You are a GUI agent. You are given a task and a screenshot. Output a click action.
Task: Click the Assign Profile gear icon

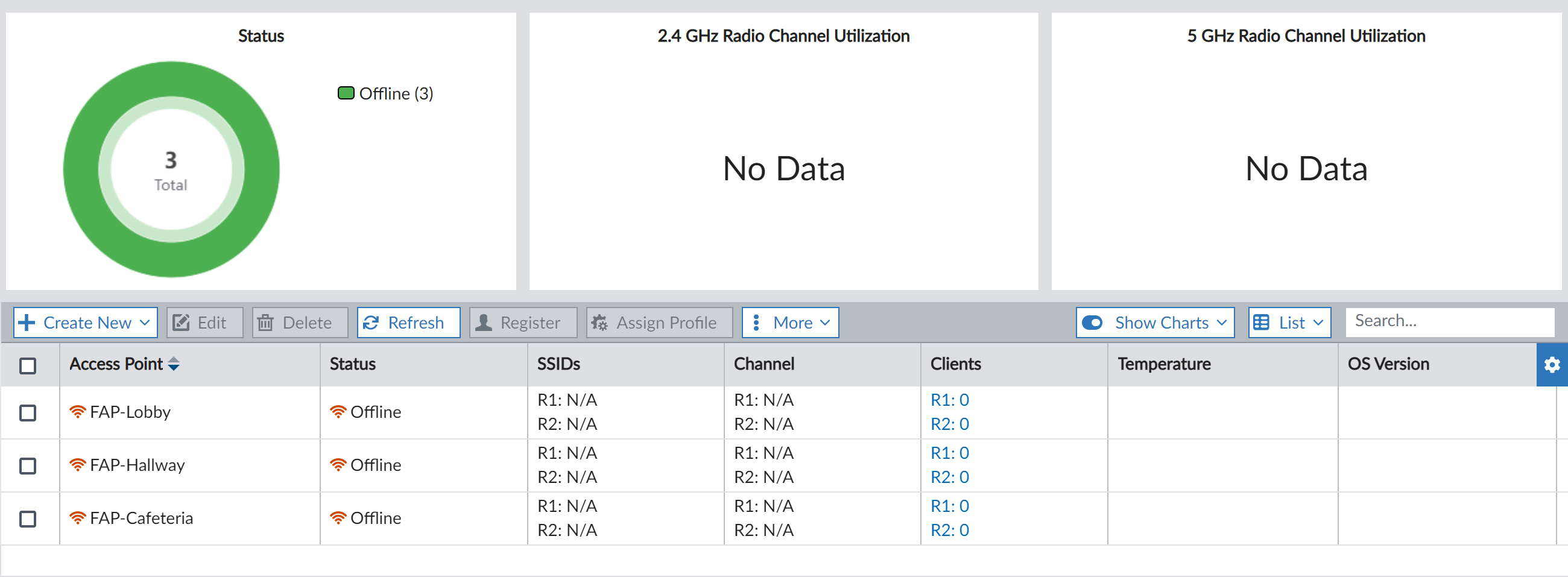[599, 323]
